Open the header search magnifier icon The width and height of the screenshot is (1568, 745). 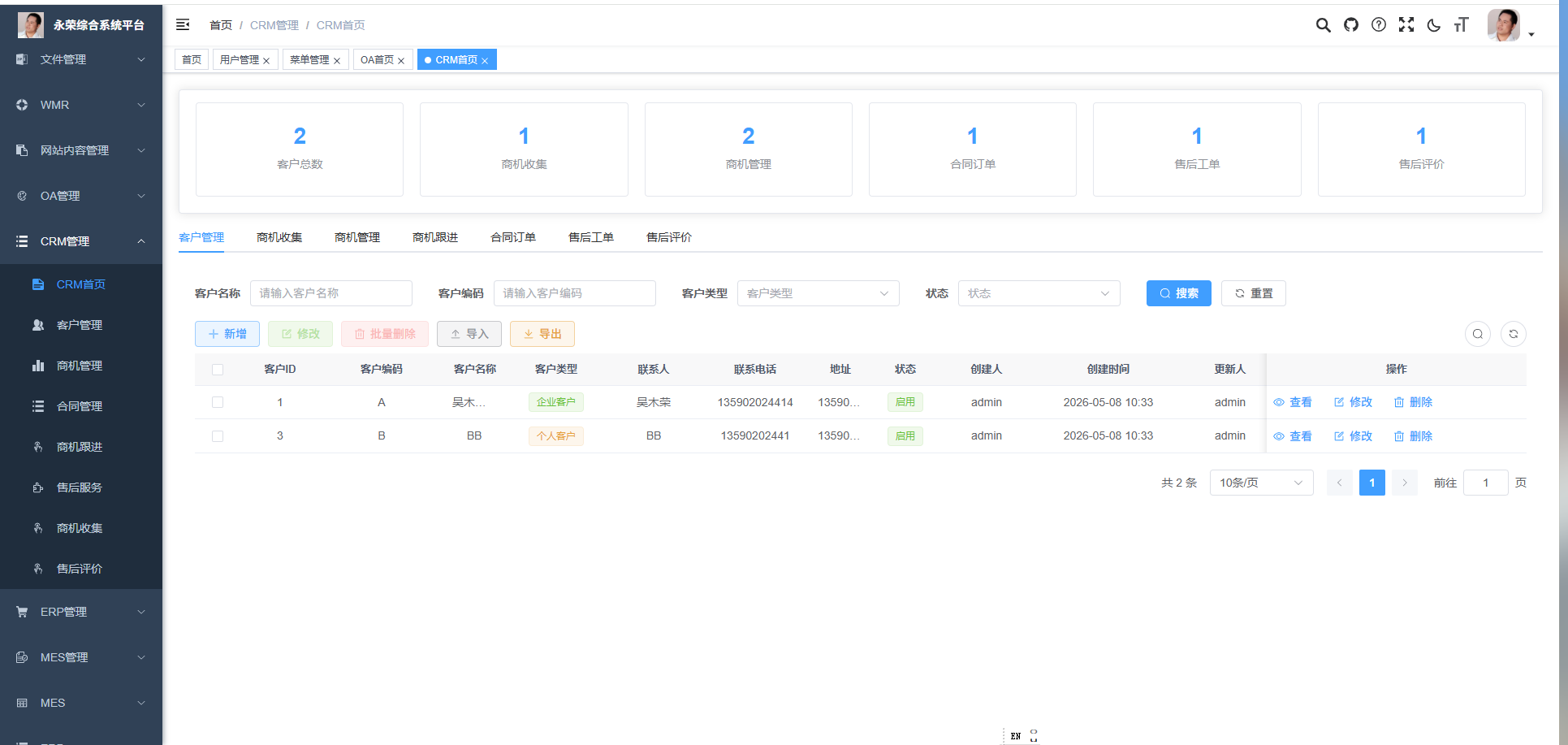(x=1323, y=25)
